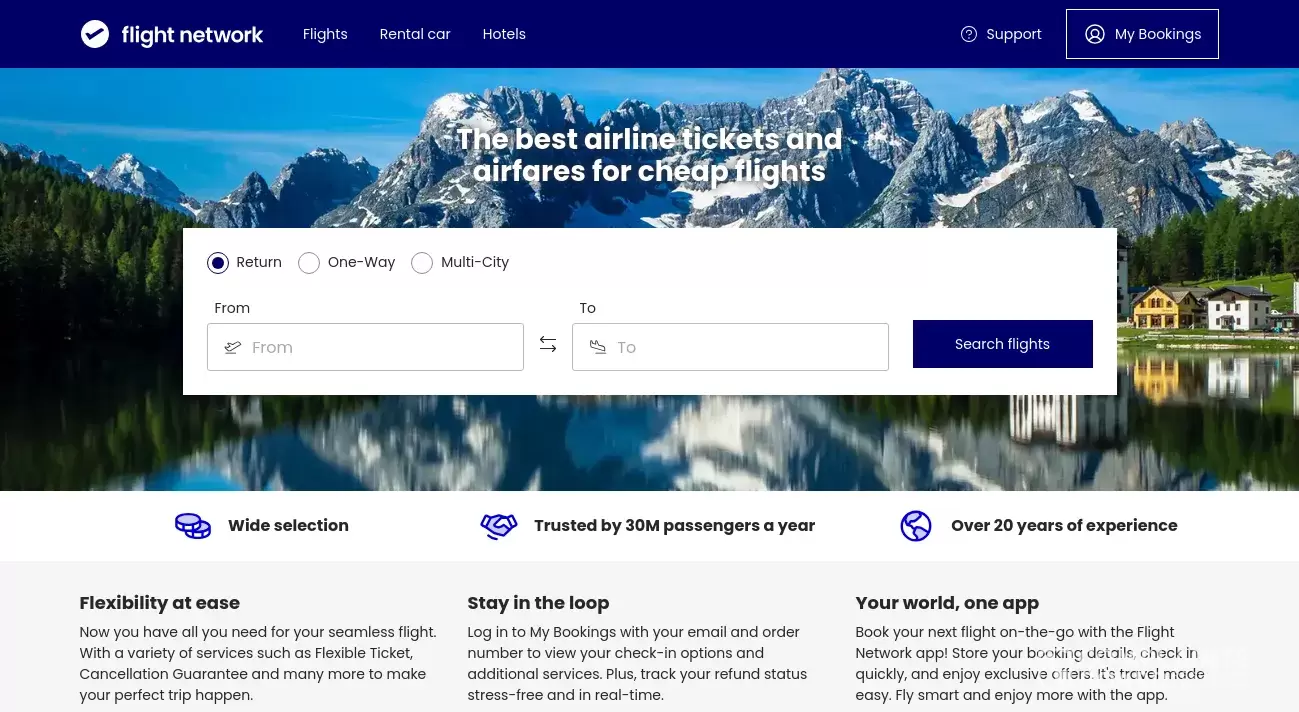This screenshot has width=1299, height=712.
Task: Click the takeoff plane icon in From
Action: (233, 347)
